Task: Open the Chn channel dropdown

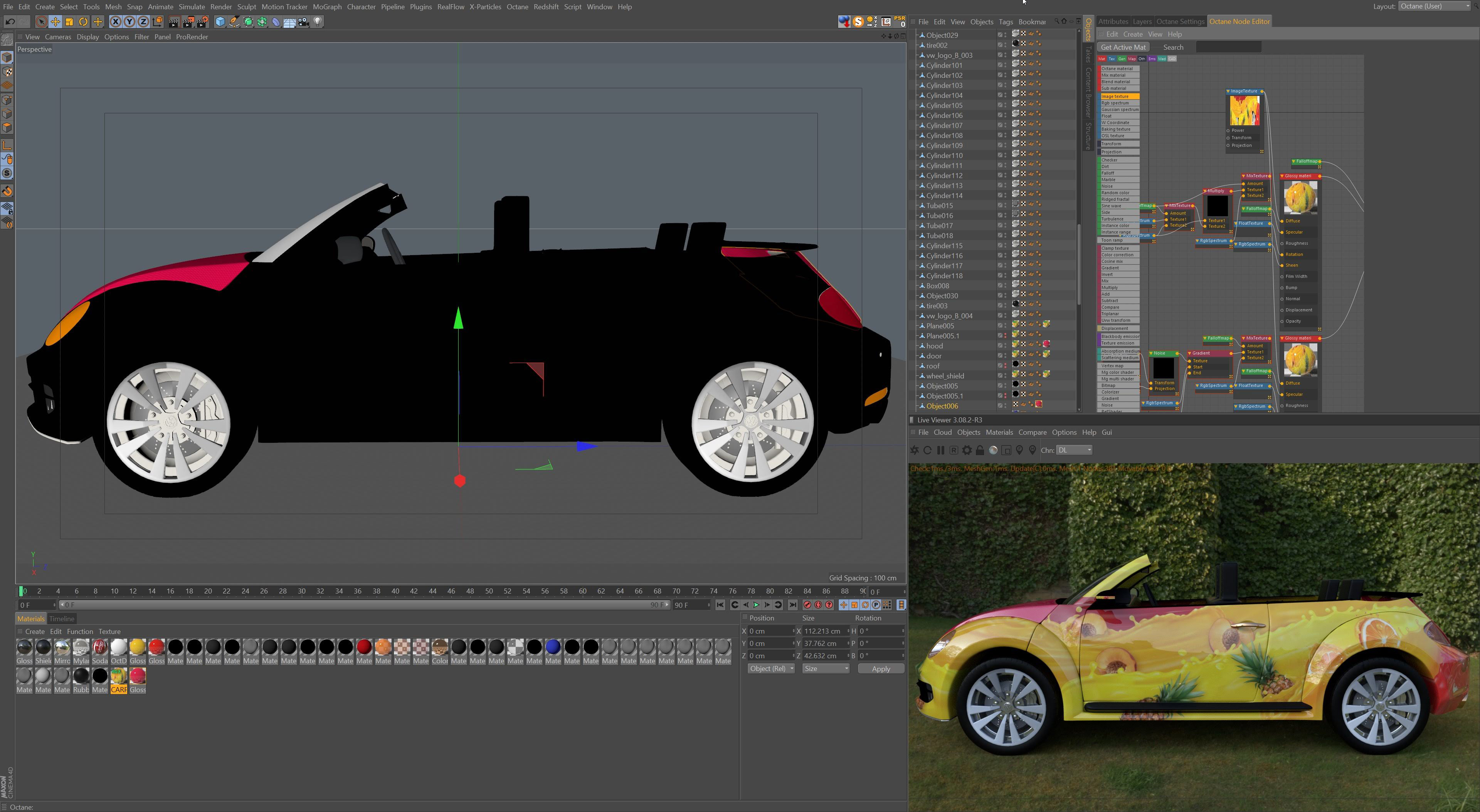Action: coord(1075,451)
